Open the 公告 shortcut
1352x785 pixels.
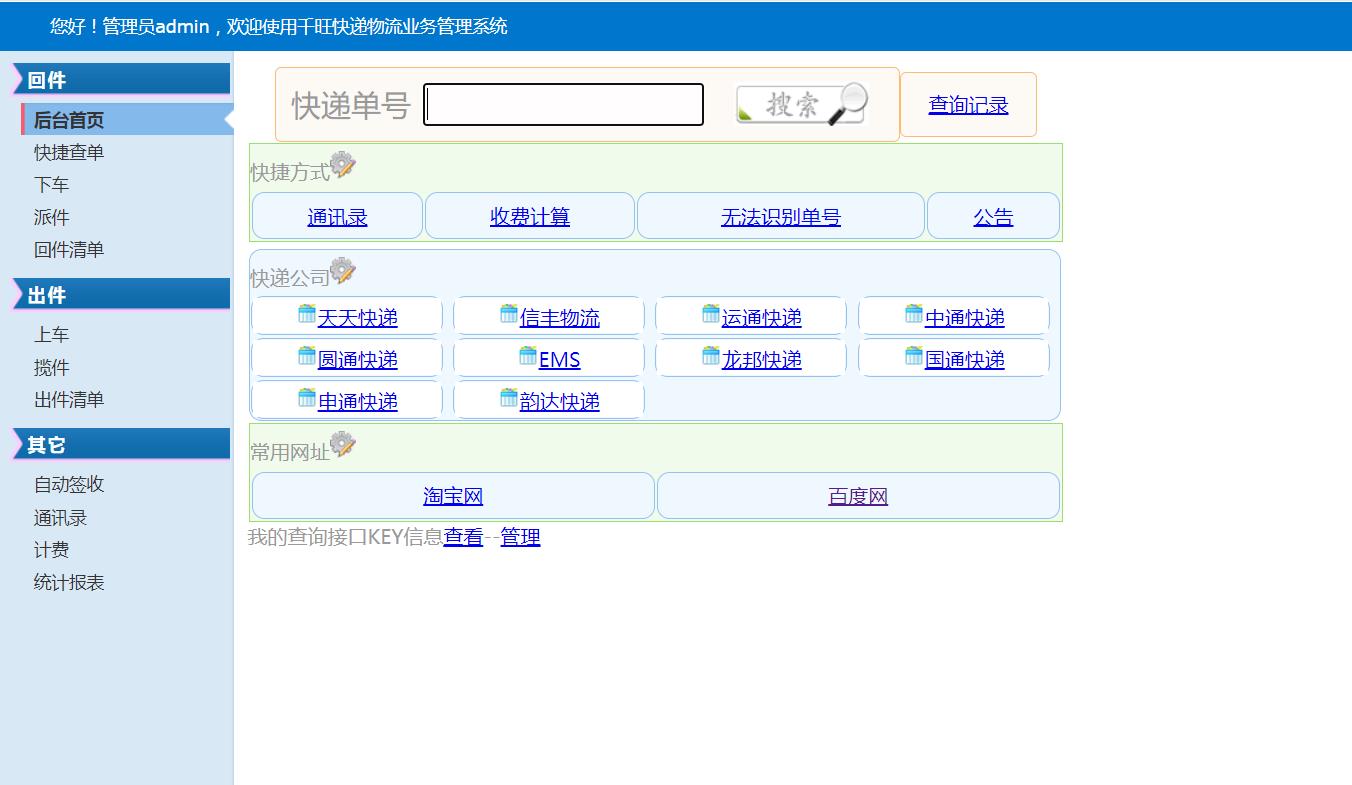click(993, 217)
